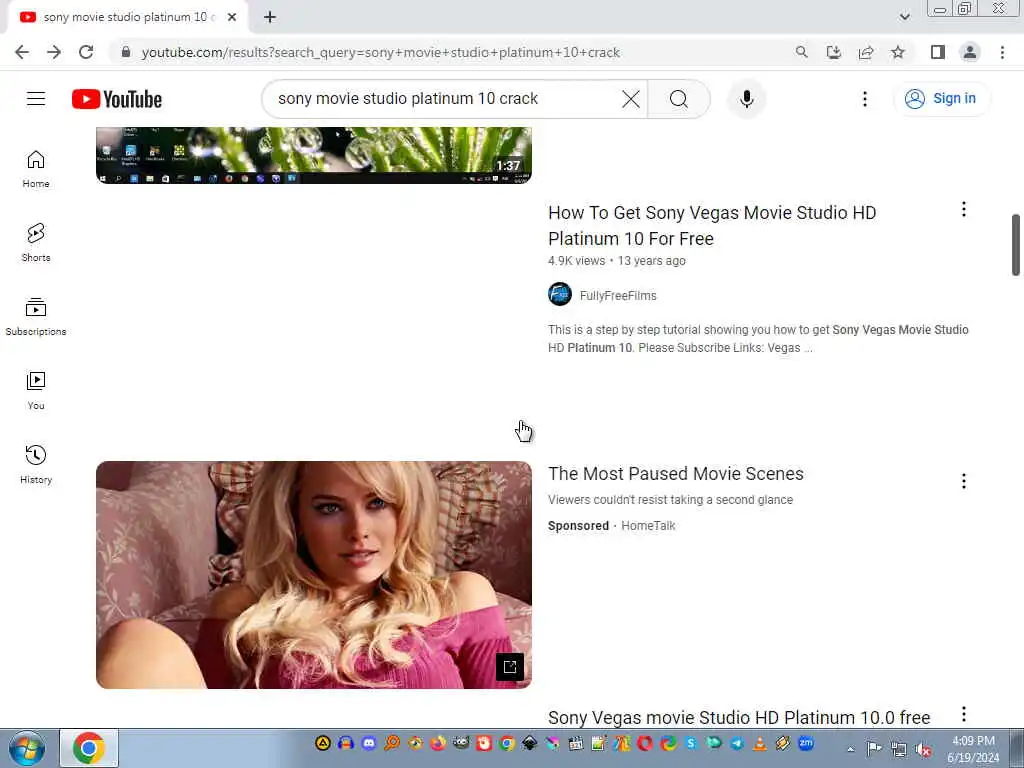Open 'Sony Vegas movie Studio HD Platinum 10.0 free' title
Image resolution: width=1024 pixels, height=768 pixels.
[x=739, y=718]
